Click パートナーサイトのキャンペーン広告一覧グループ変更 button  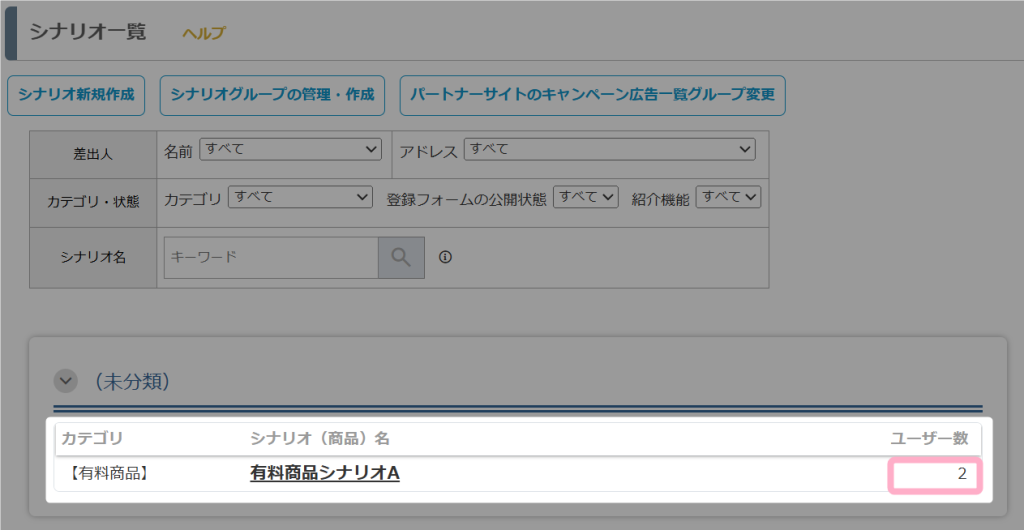coord(592,95)
